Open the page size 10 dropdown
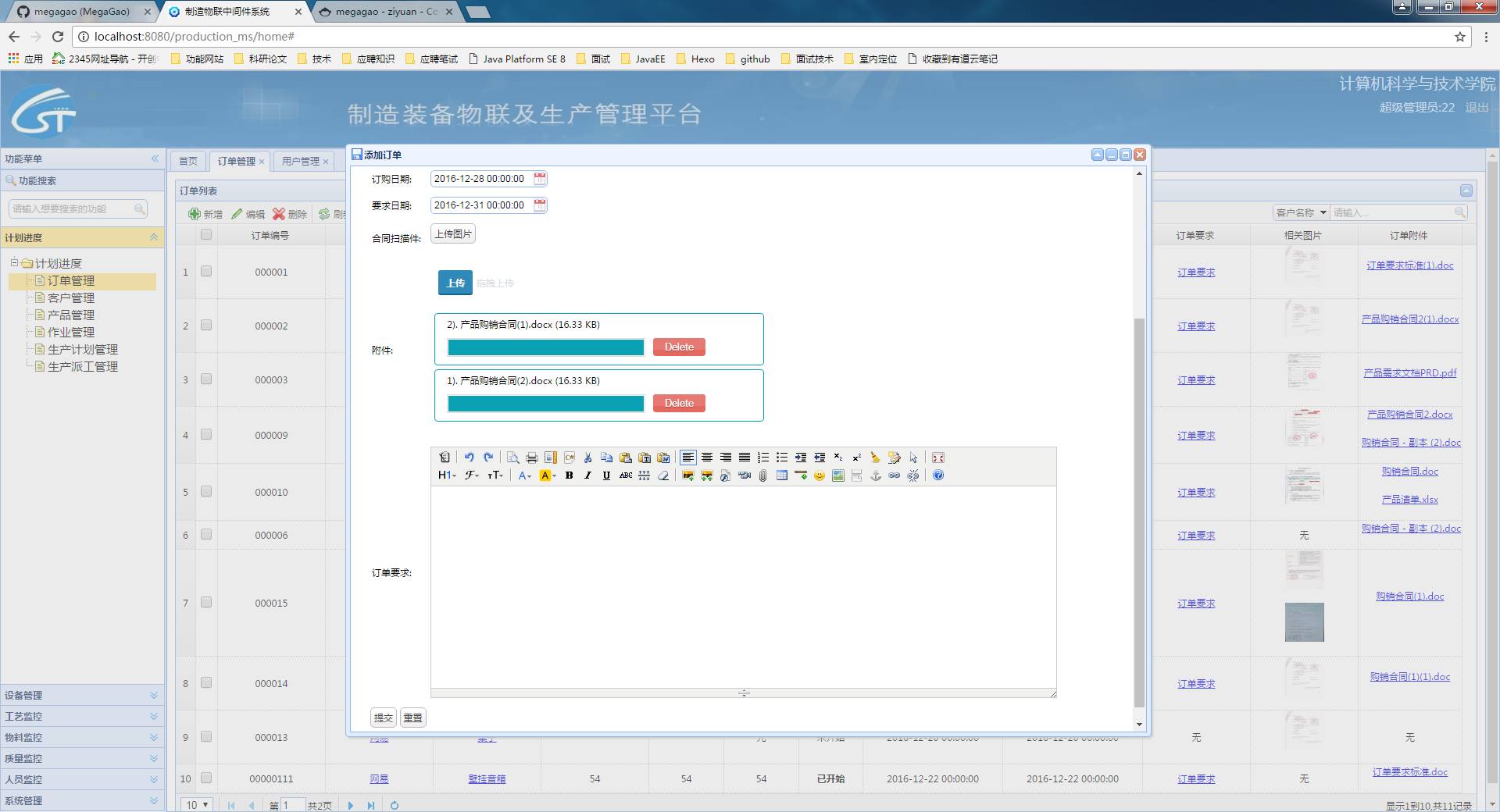The height and width of the screenshot is (812, 1500). 197,805
